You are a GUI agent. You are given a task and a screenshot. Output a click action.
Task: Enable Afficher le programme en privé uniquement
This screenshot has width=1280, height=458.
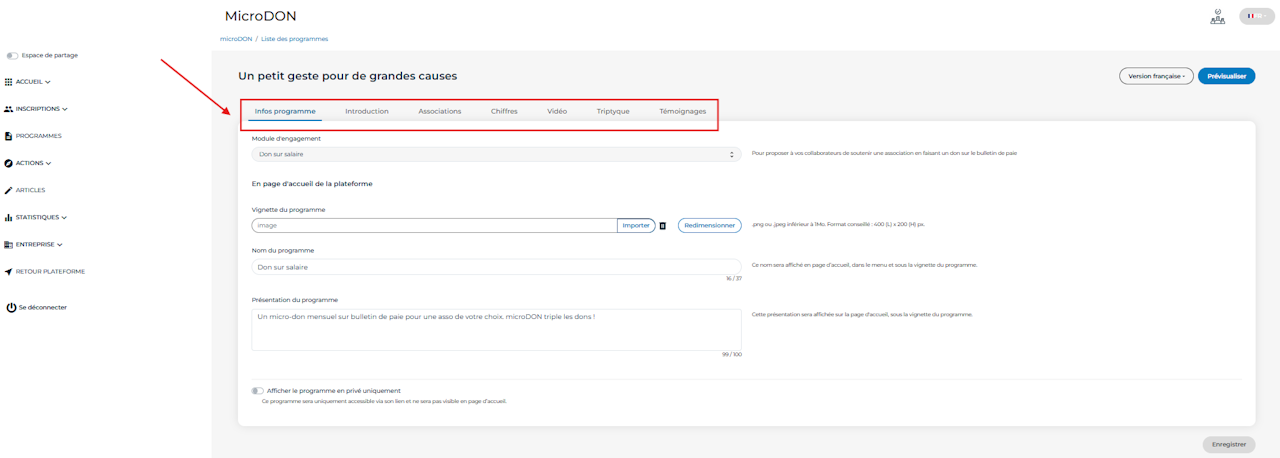click(258, 391)
